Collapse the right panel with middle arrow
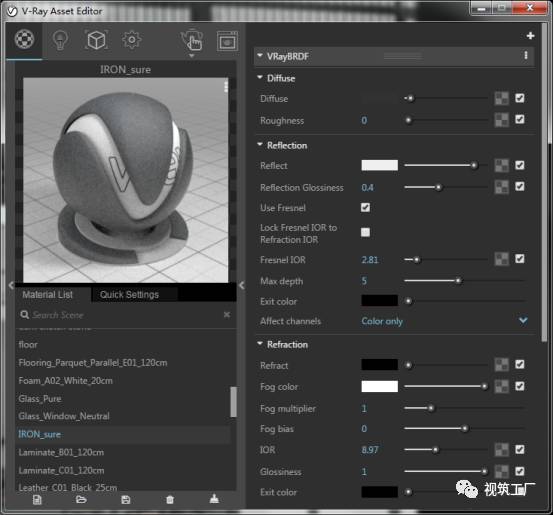Screen dimensions: 554x515 tap(242, 285)
